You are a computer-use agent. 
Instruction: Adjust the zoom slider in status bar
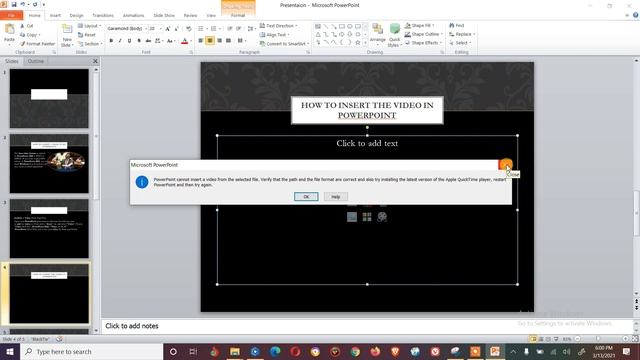(x=598, y=339)
